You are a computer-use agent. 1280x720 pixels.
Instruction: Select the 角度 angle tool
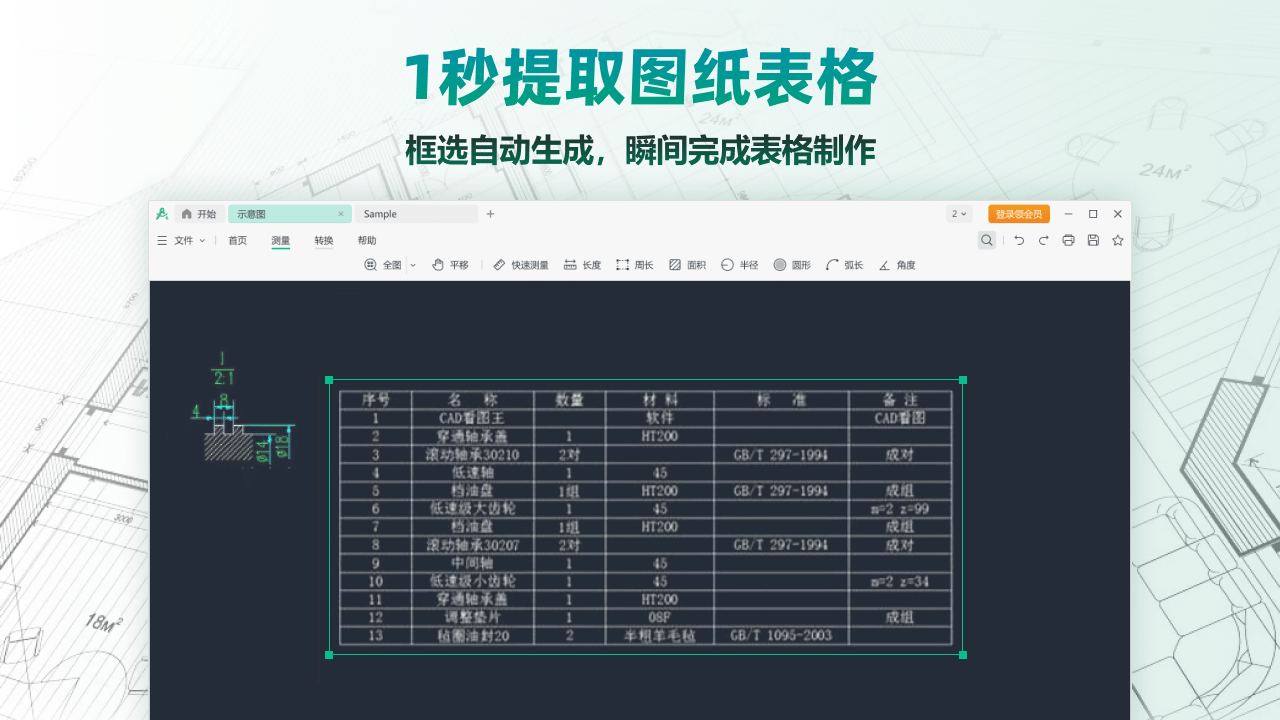pyautogui.click(x=897, y=265)
